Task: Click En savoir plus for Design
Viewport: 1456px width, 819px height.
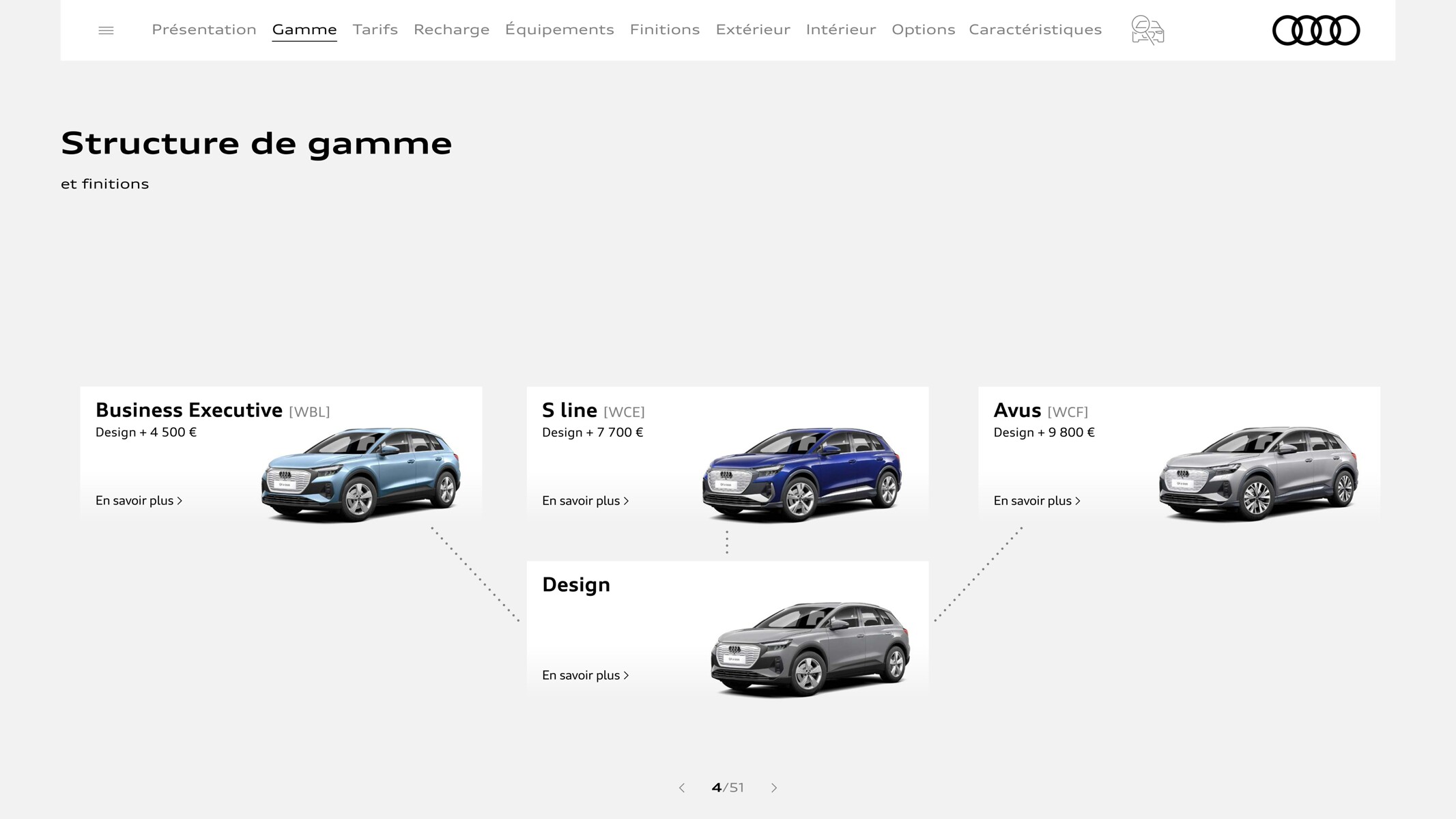Action: (x=586, y=675)
